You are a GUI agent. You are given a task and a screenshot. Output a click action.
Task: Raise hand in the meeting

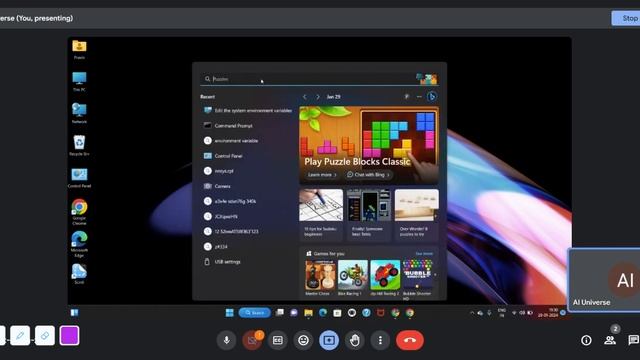(355, 340)
